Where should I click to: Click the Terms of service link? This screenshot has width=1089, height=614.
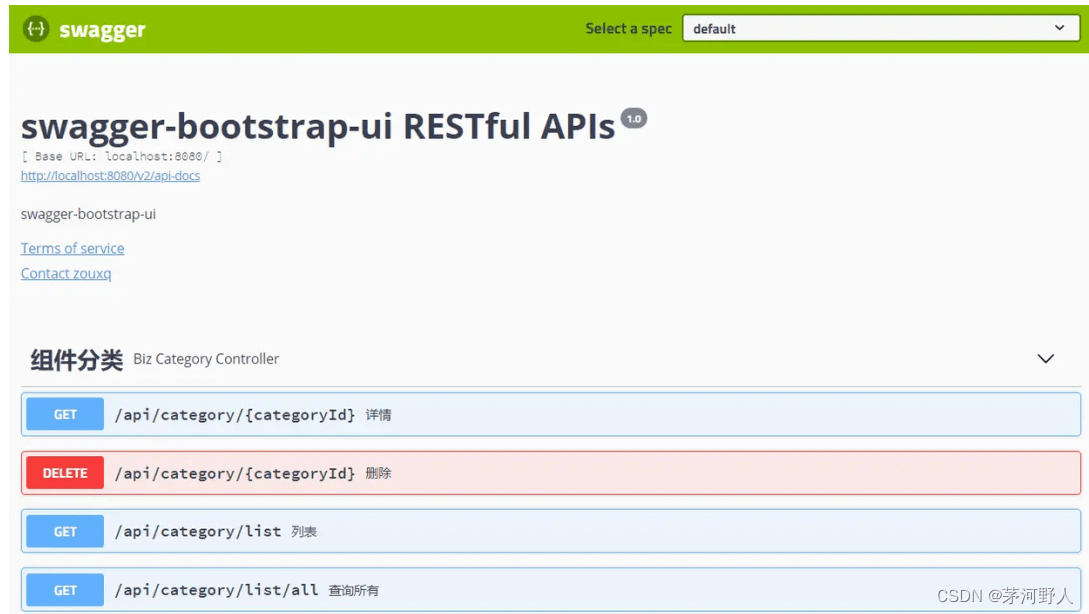72,248
